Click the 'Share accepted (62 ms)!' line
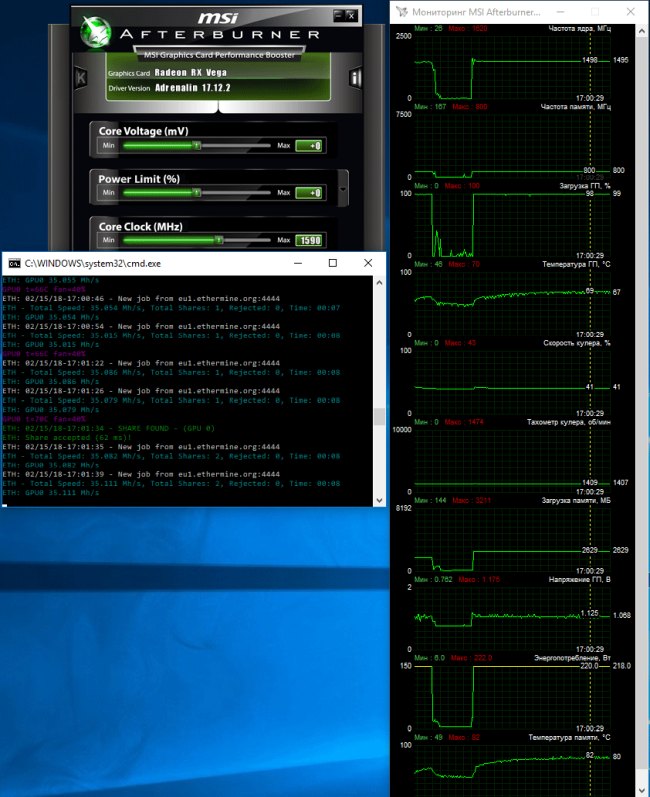The image size is (650, 797). pyautogui.click(x=67, y=438)
